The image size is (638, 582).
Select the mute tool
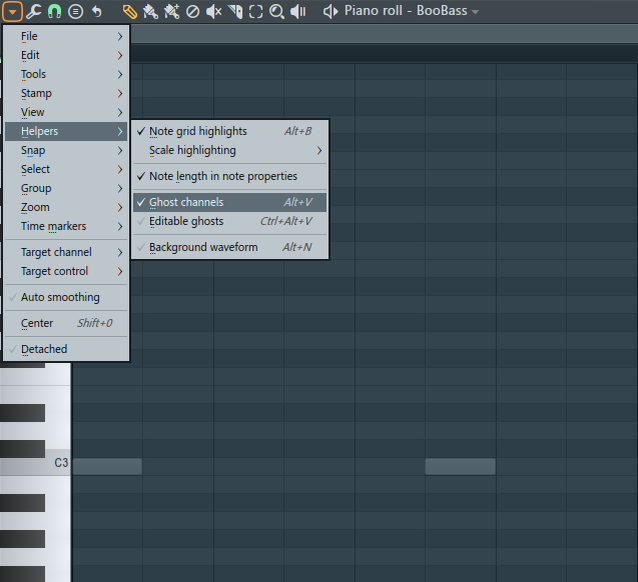point(214,11)
